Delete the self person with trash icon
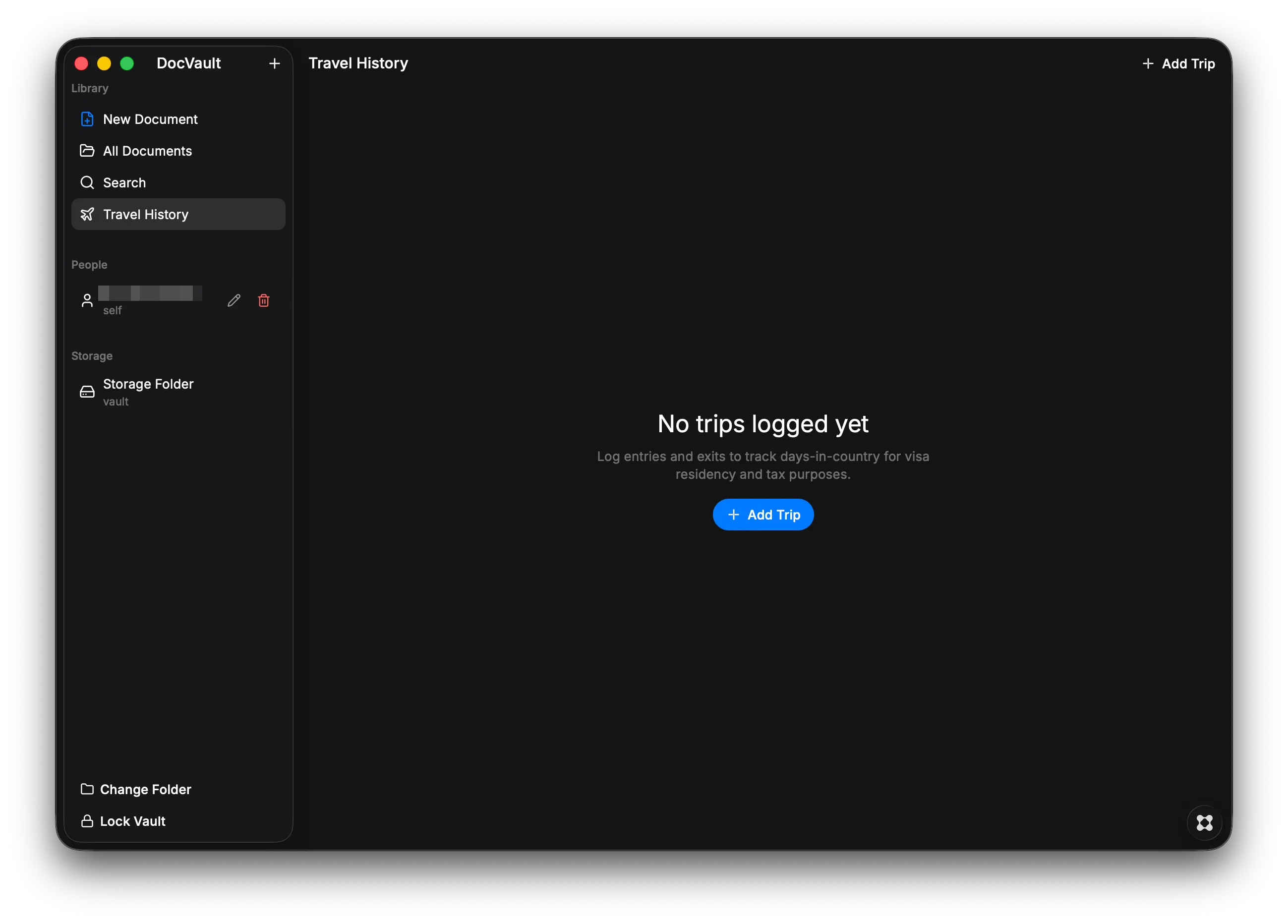The image size is (1288, 924). (264, 300)
